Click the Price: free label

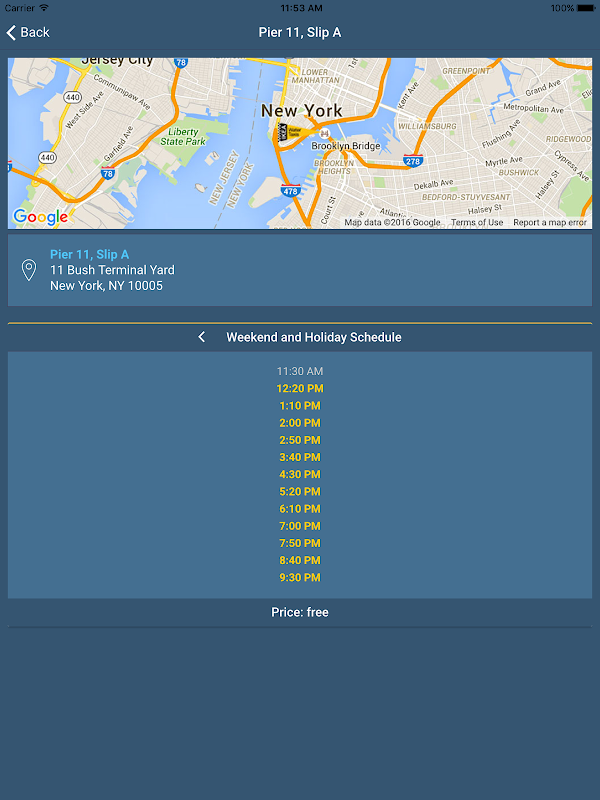pos(300,612)
